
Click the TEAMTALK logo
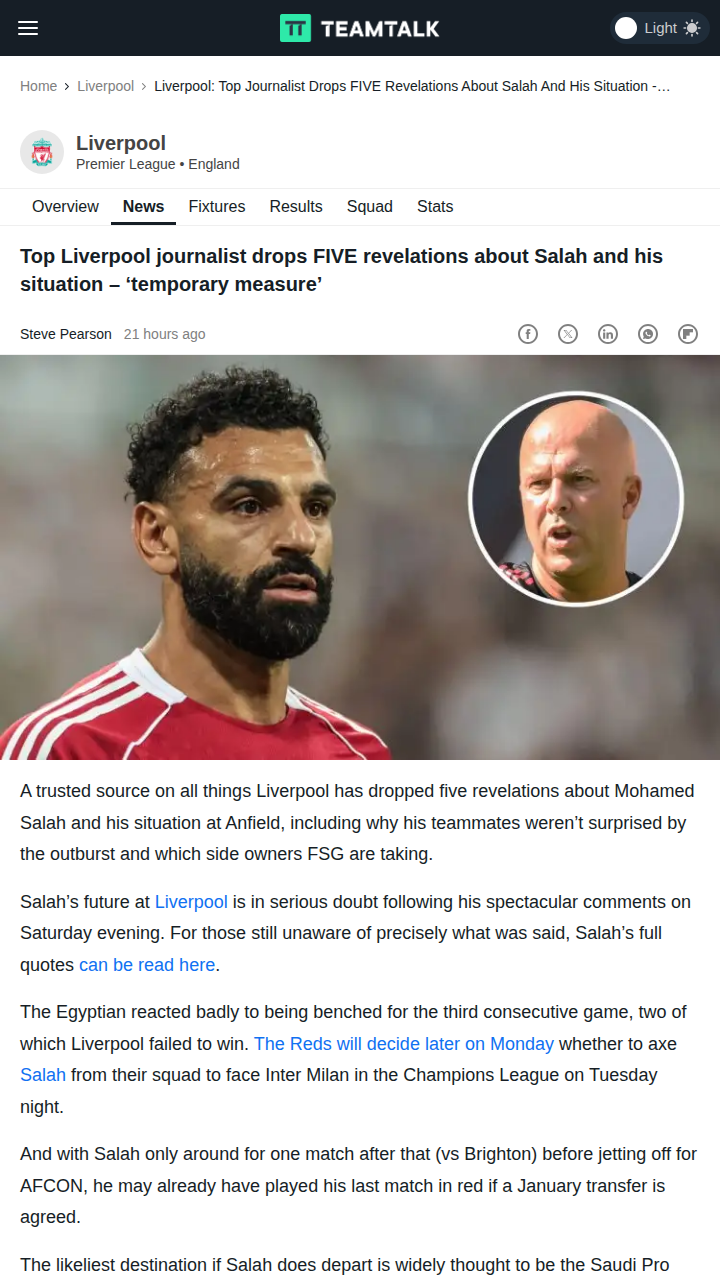point(360,28)
